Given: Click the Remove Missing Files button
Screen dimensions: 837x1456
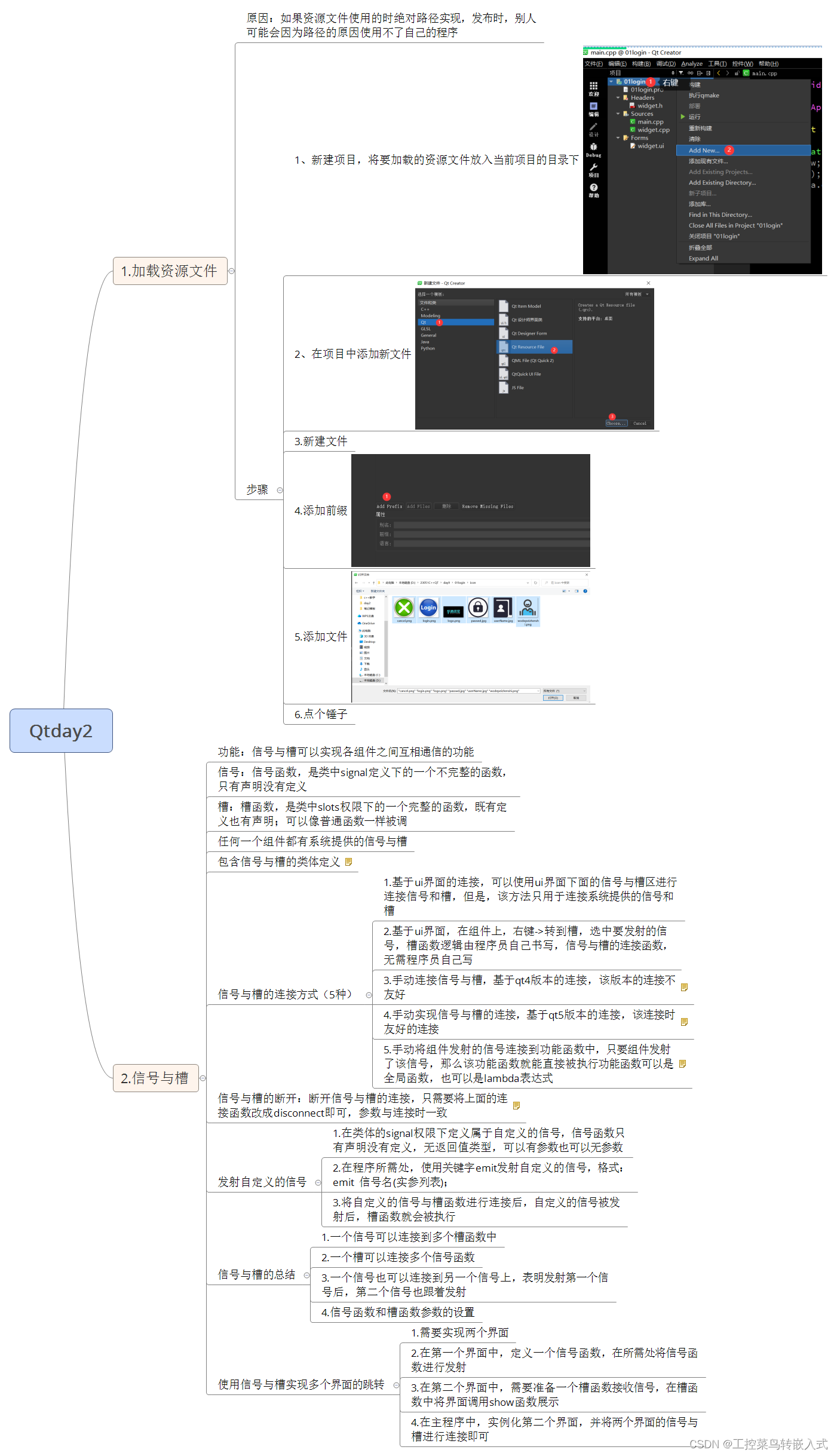Looking at the screenshot, I should click(x=488, y=506).
